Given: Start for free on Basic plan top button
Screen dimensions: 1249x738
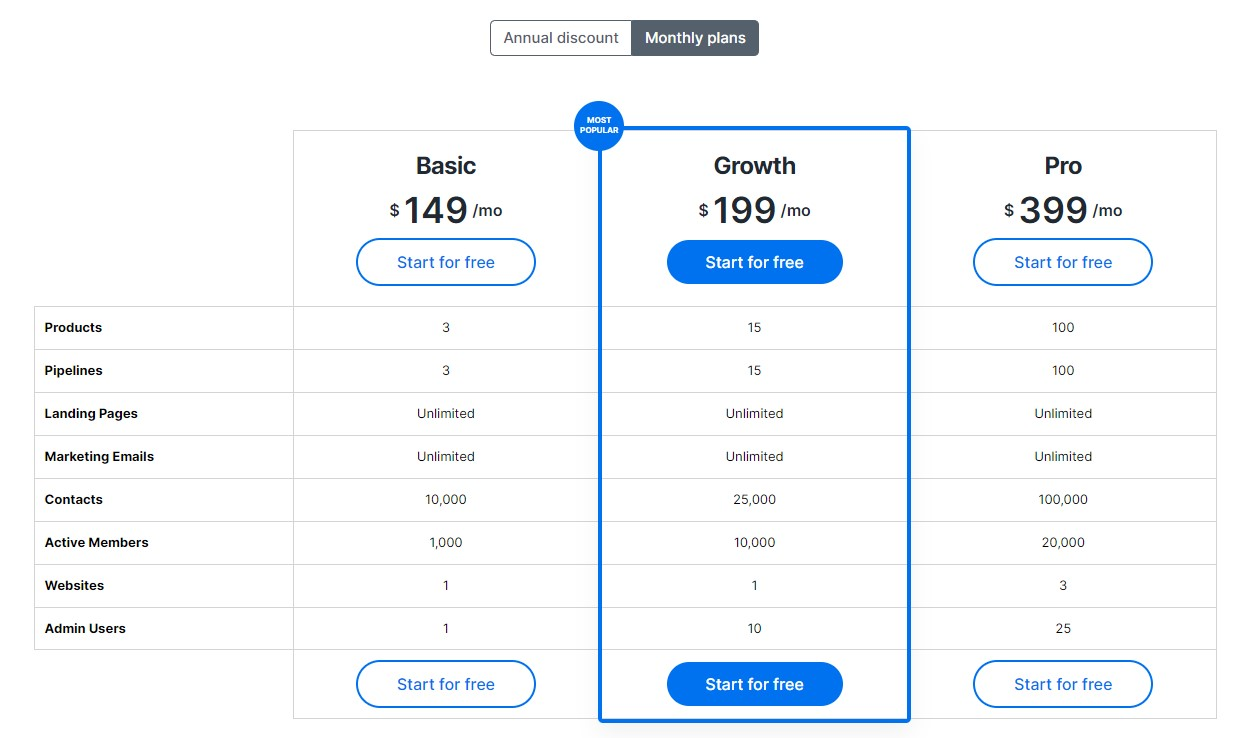Looking at the screenshot, I should click(446, 262).
